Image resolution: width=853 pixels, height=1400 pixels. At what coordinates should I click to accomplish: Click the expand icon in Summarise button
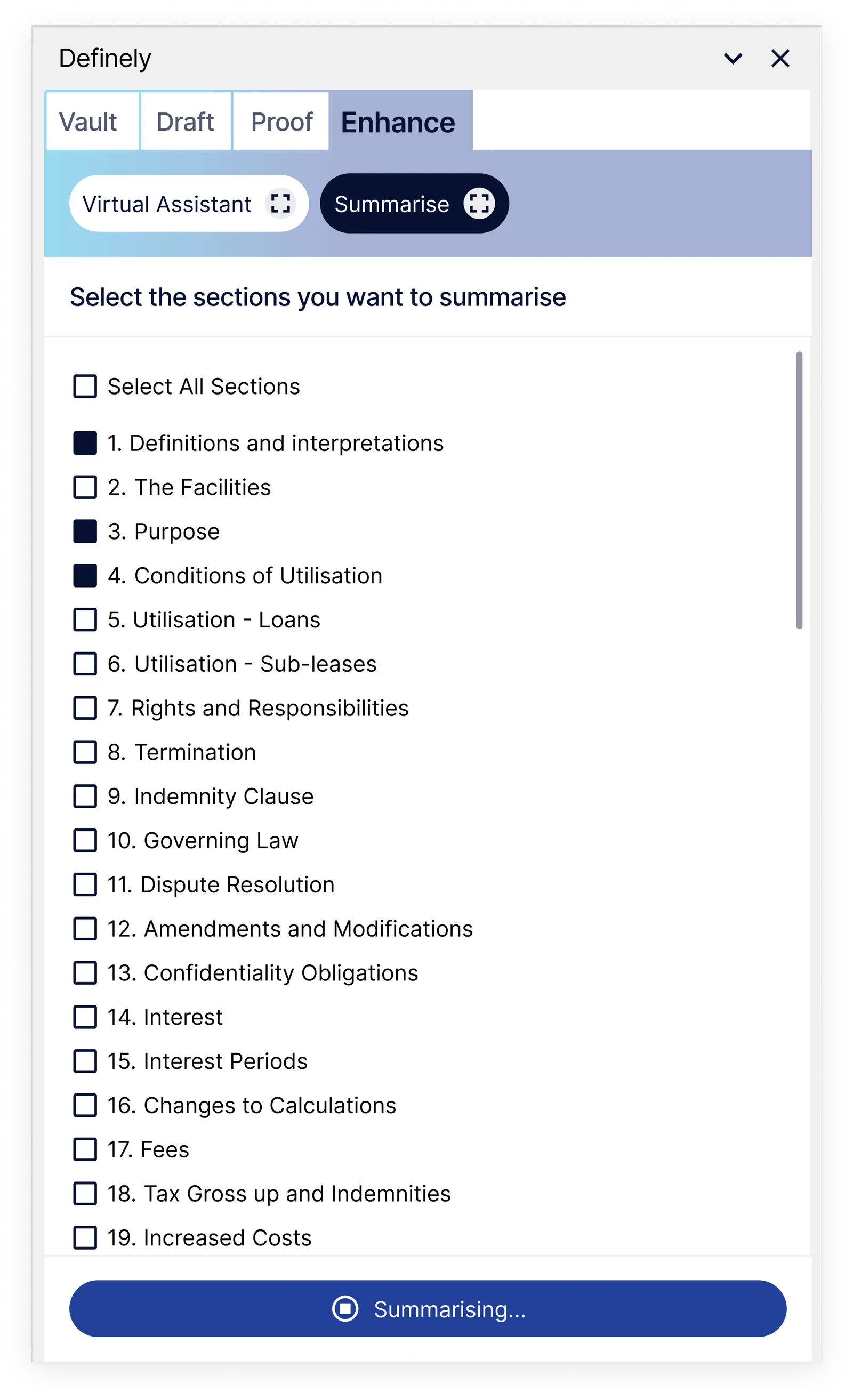pos(479,204)
